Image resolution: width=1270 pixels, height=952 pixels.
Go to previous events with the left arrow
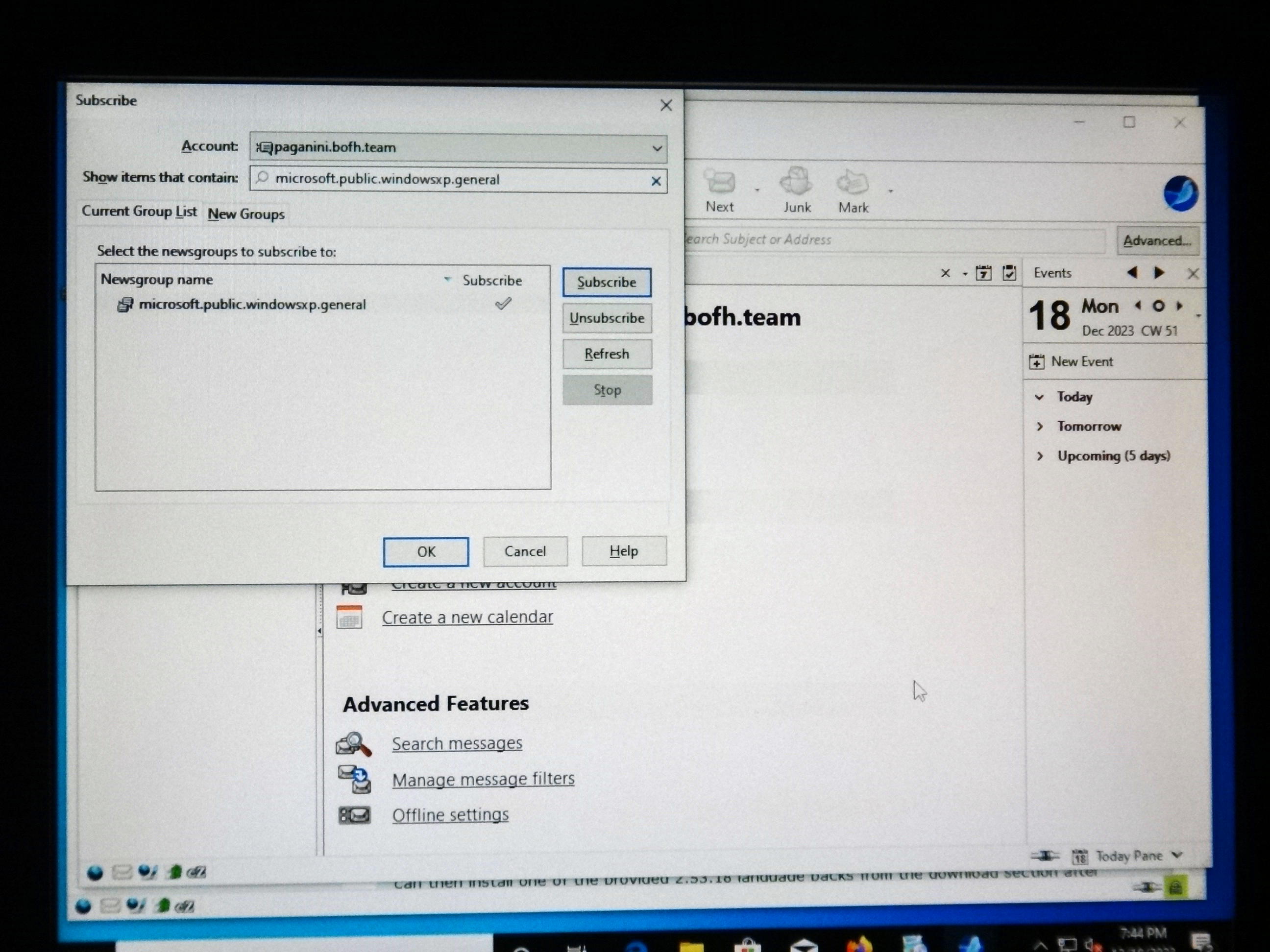pyautogui.click(x=1132, y=273)
